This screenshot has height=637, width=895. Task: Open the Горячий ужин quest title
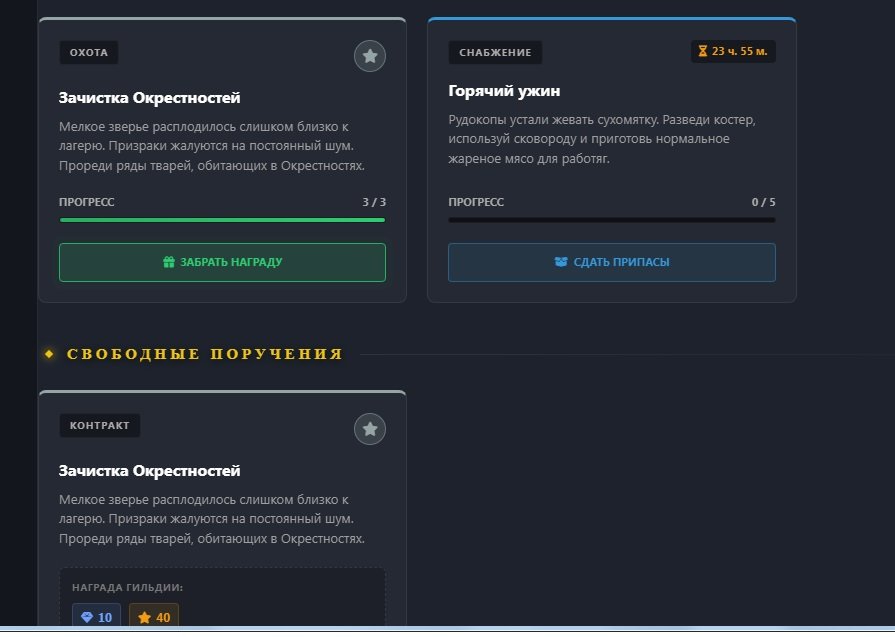(504, 92)
